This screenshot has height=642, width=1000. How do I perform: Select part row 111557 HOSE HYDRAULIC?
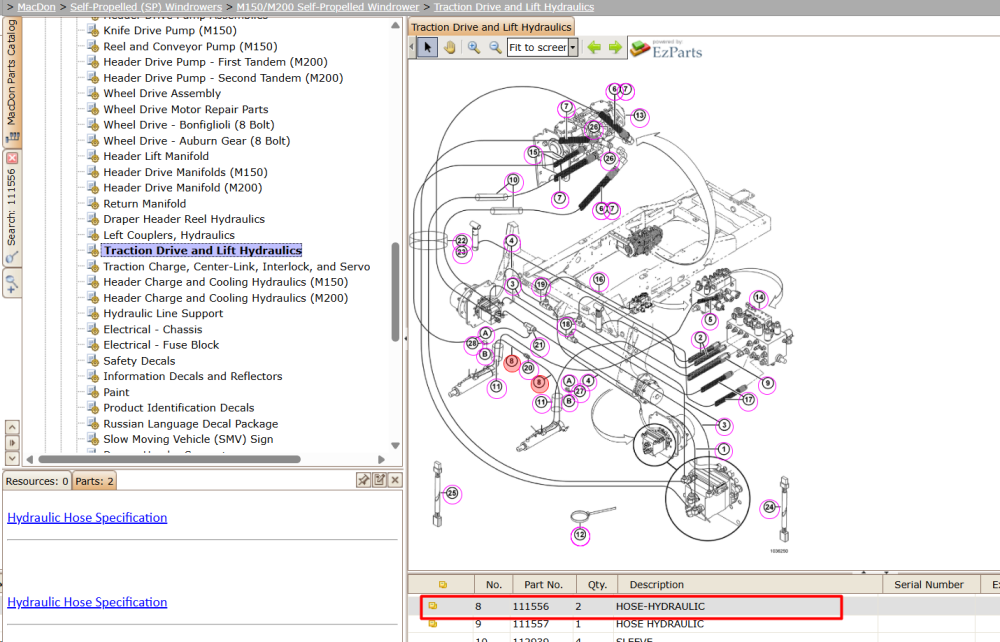point(704,624)
